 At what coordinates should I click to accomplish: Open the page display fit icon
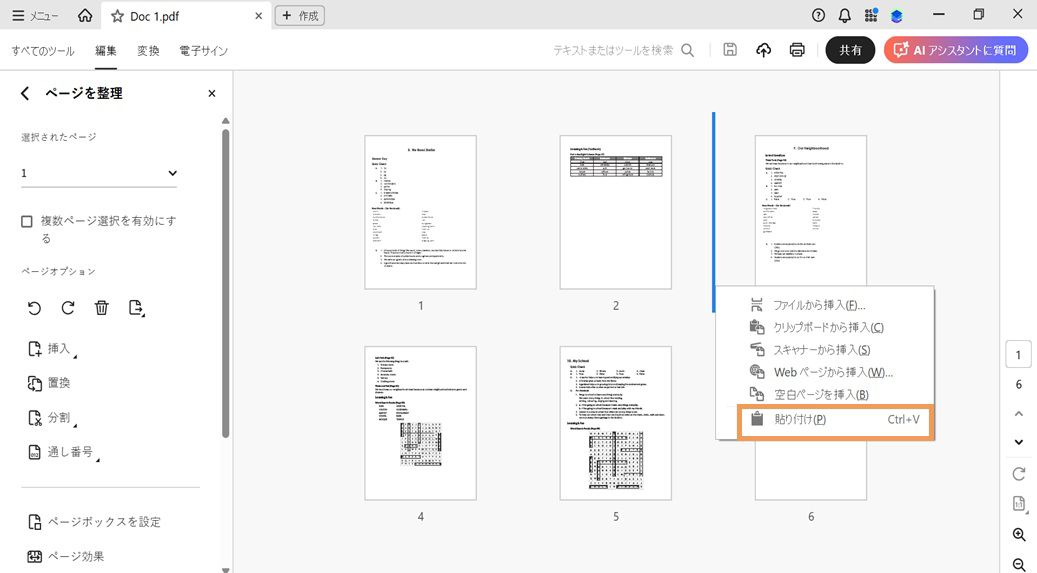pos(1018,504)
